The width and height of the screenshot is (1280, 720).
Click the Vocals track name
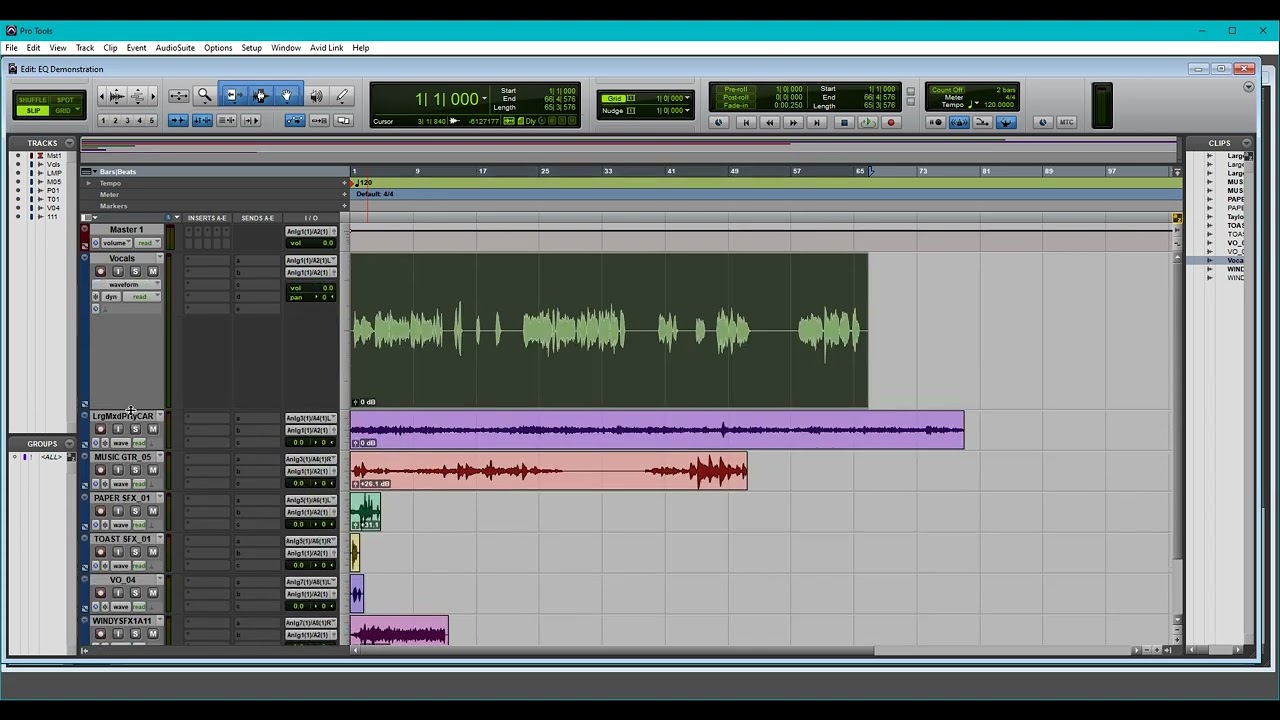[x=122, y=259]
